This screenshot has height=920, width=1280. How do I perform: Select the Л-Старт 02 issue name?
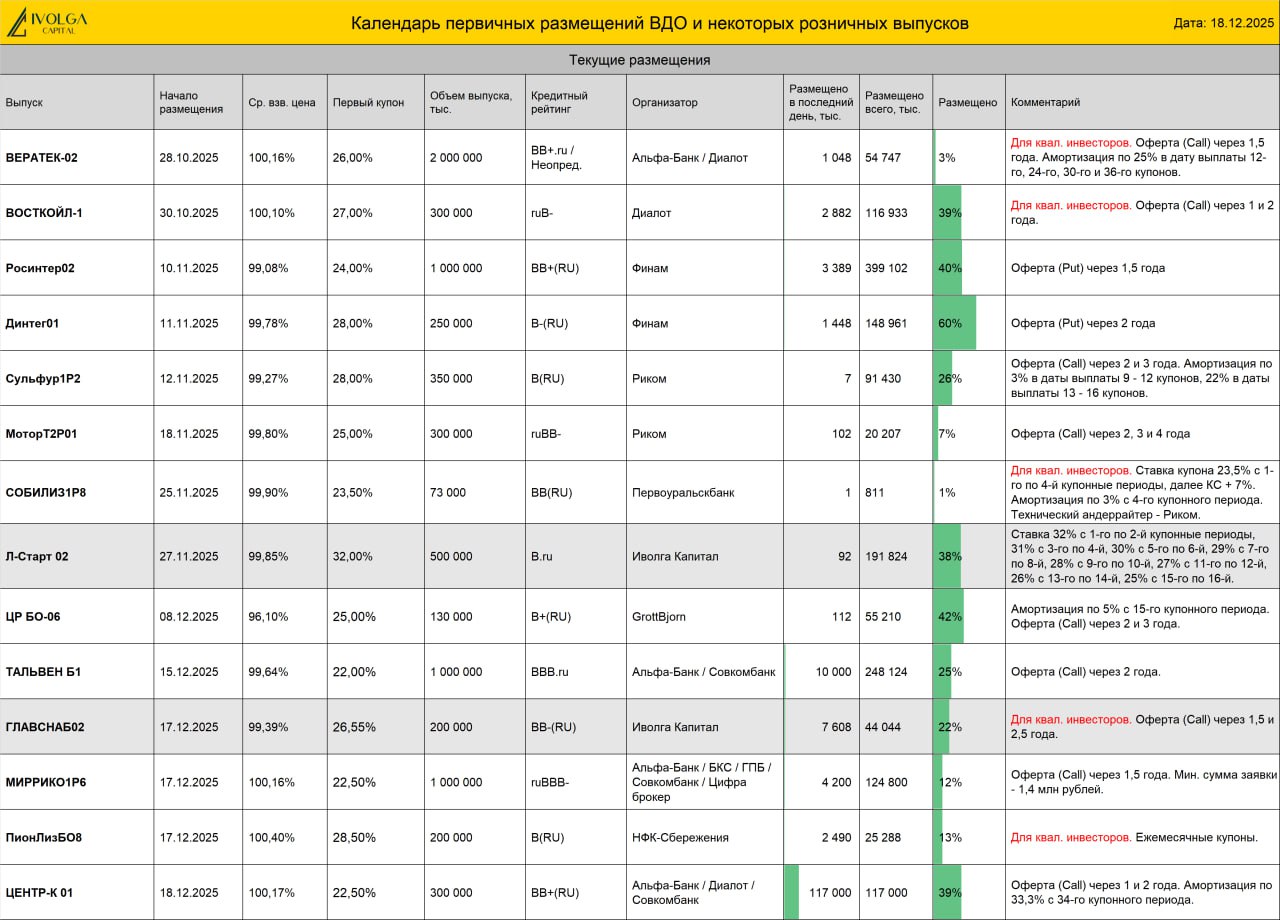pyautogui.click(x=37, y=556)
